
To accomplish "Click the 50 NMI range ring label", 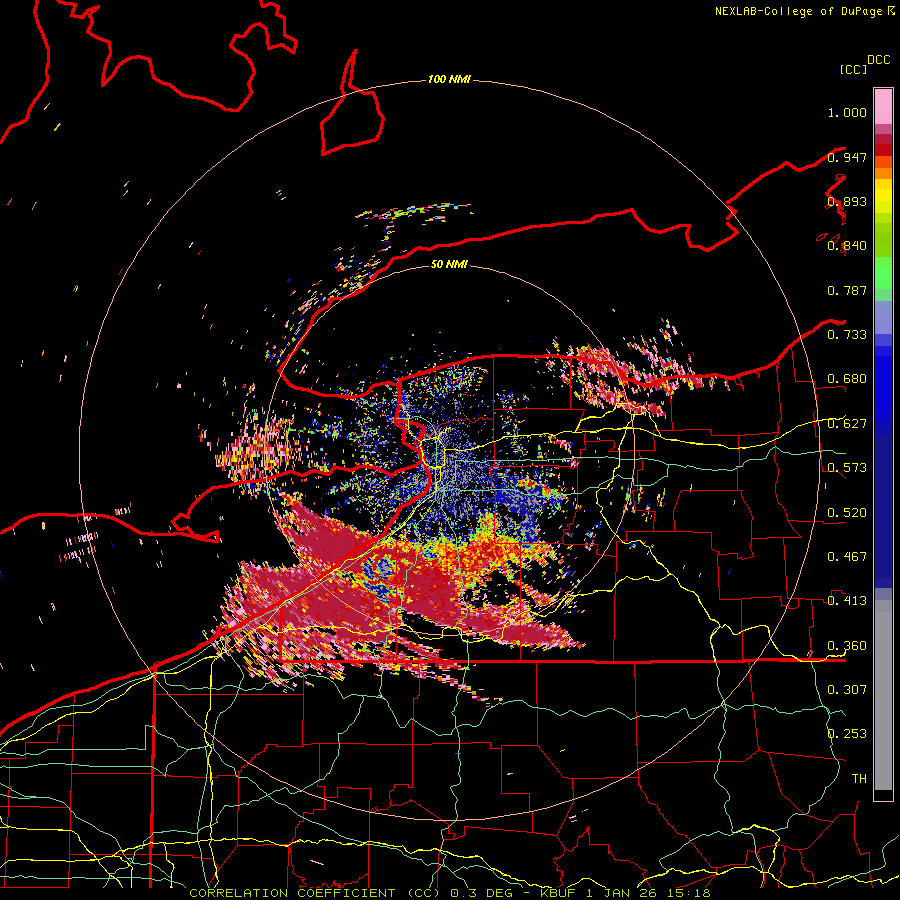I will tap(449, 264).
